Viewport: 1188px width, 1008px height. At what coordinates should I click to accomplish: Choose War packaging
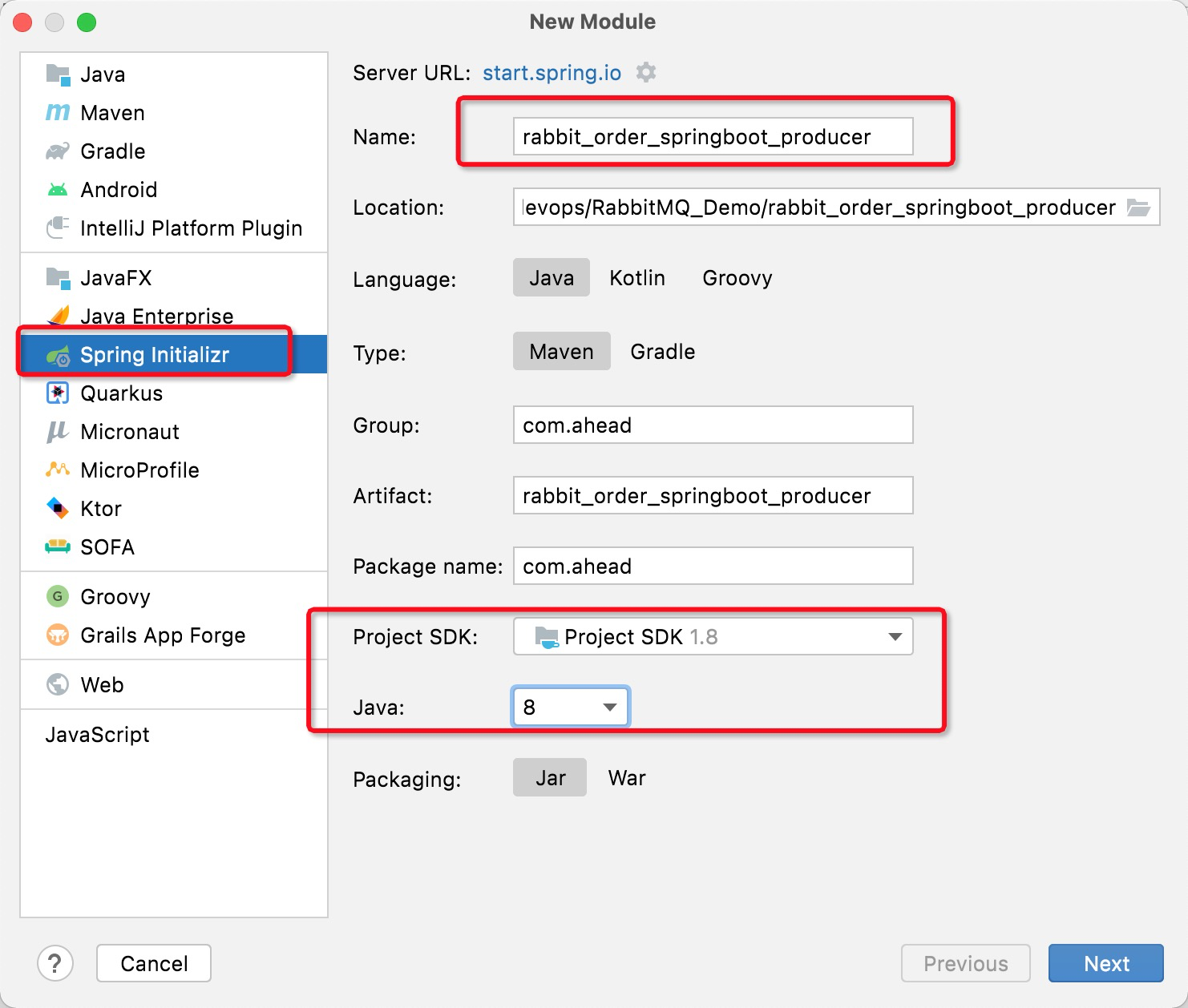pyautogui.click(x=626, y=776)
